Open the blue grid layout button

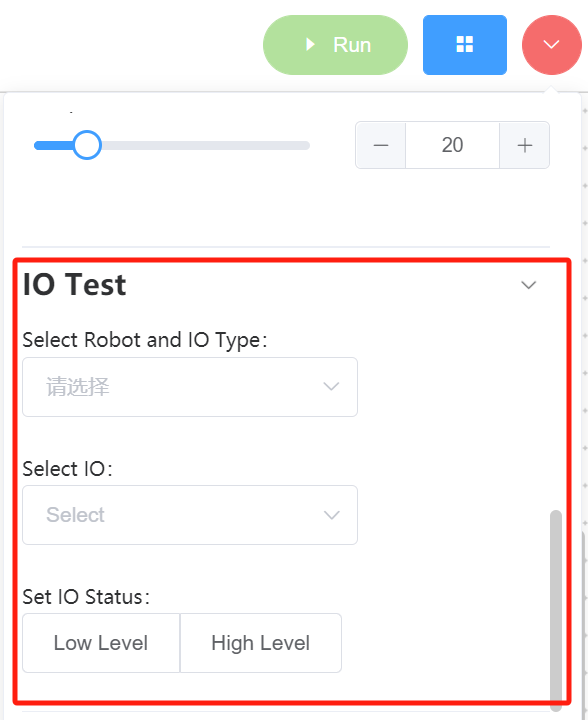point(465,45)
